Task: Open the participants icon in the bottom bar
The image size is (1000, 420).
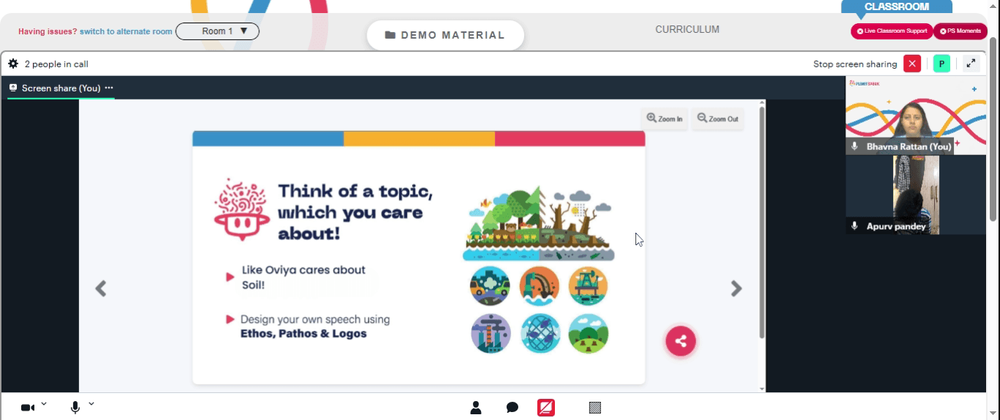Action: click(x=476, y=408)
